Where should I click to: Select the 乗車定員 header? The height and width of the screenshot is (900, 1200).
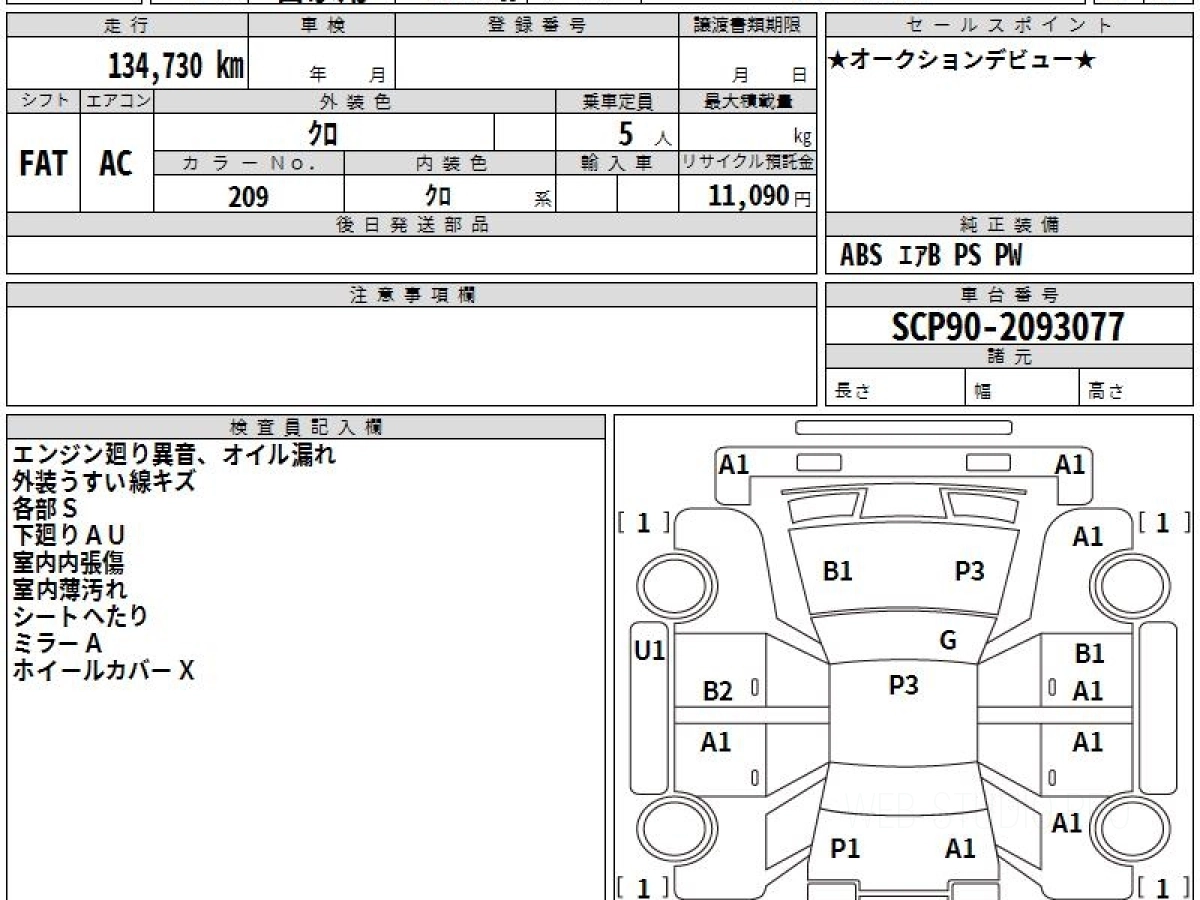[617, 101]
